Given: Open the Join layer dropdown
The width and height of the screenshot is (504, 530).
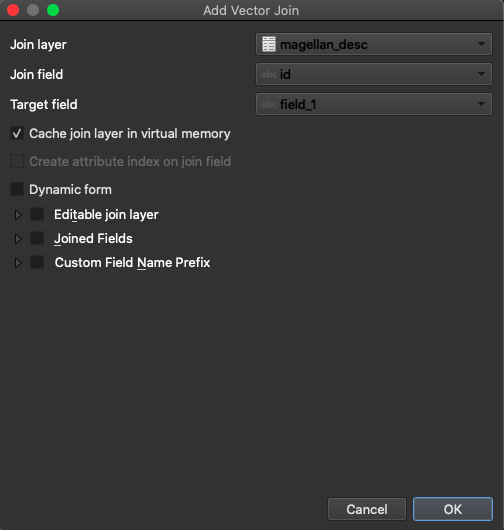Looking at the screenshot, I should pyautogui.click(x=374, y=44).
